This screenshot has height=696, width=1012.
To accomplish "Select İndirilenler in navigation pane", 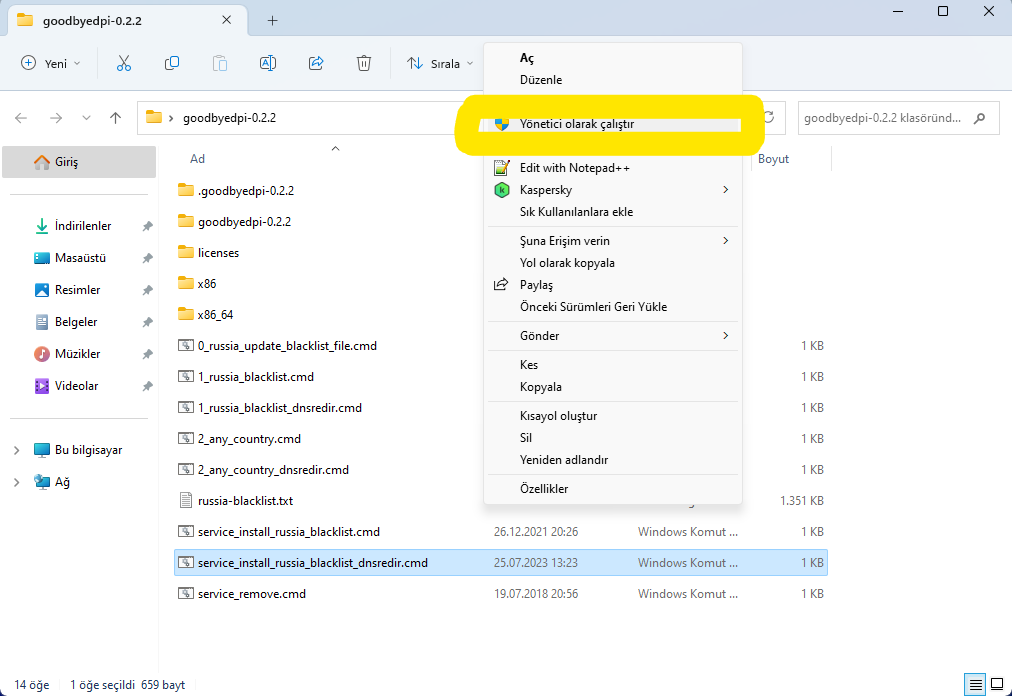I will coord(83,226).
